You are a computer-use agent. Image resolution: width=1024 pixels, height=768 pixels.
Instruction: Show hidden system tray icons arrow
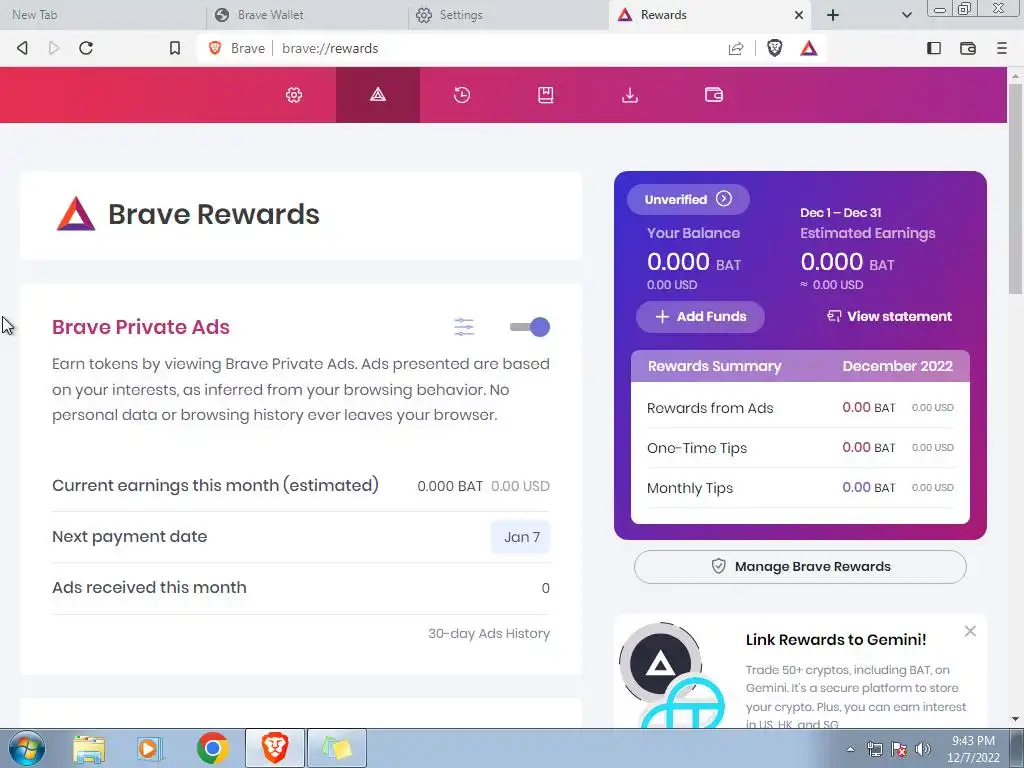[x=850, y=749]
